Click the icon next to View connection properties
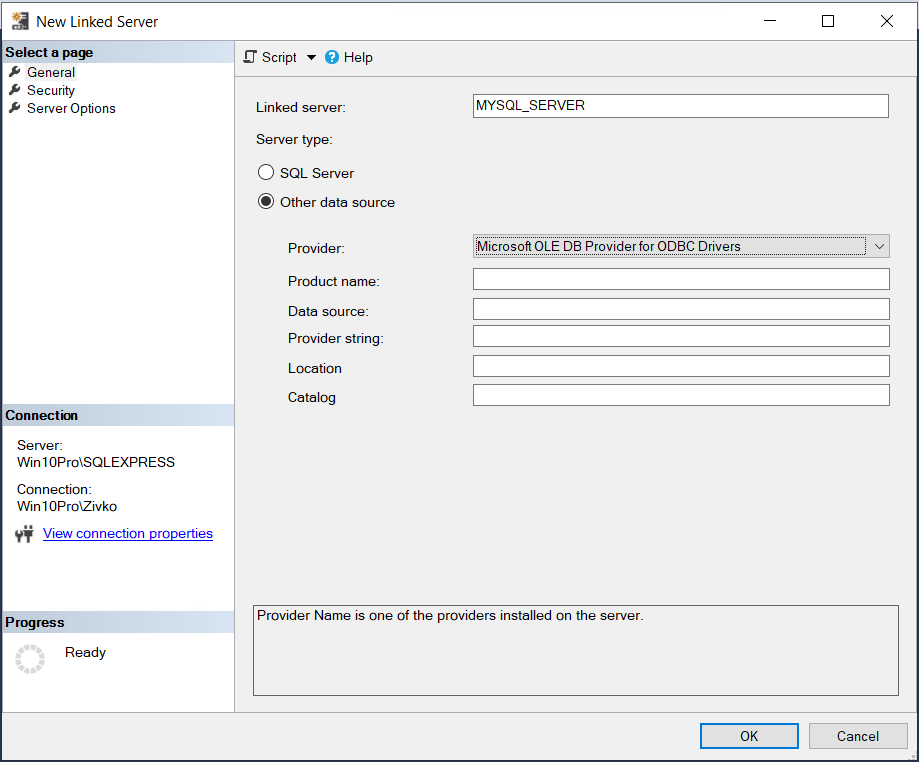This screenshot has width=919, height=762. tap(25, 533)
